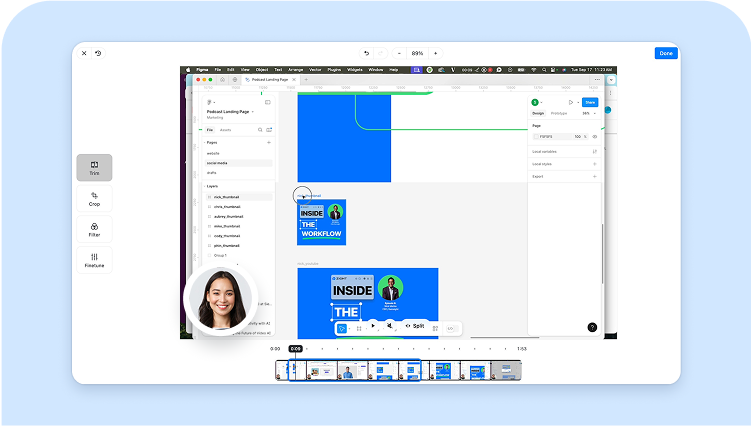
Task: Click the page background color swatch
Action: click(536, 137)
